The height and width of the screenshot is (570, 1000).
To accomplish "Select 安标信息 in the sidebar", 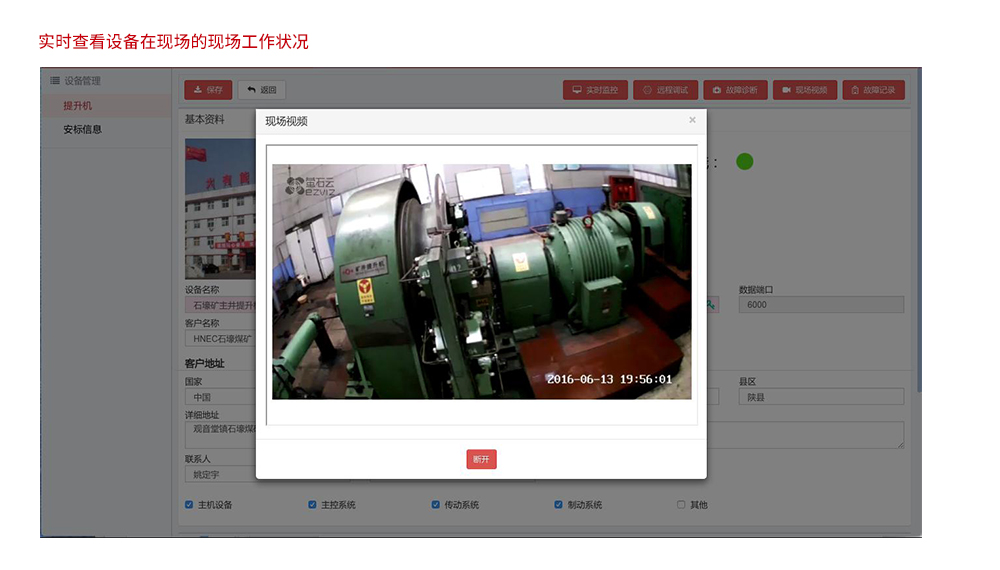I will 82,129.
